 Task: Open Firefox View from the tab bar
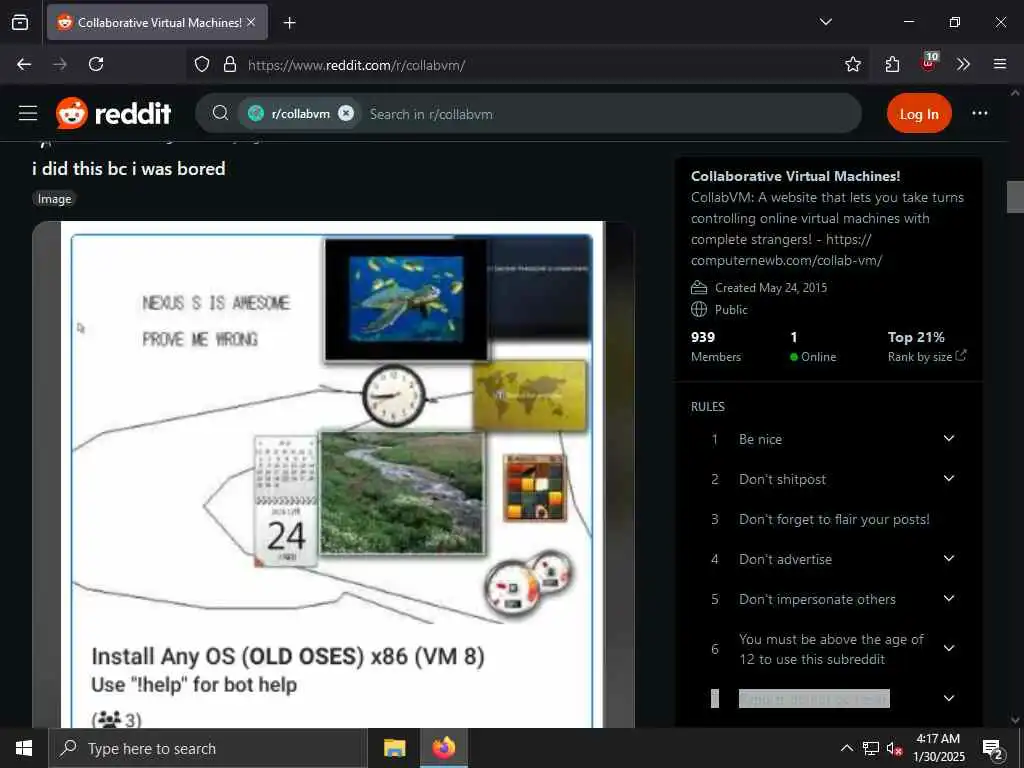click(20, 23)
